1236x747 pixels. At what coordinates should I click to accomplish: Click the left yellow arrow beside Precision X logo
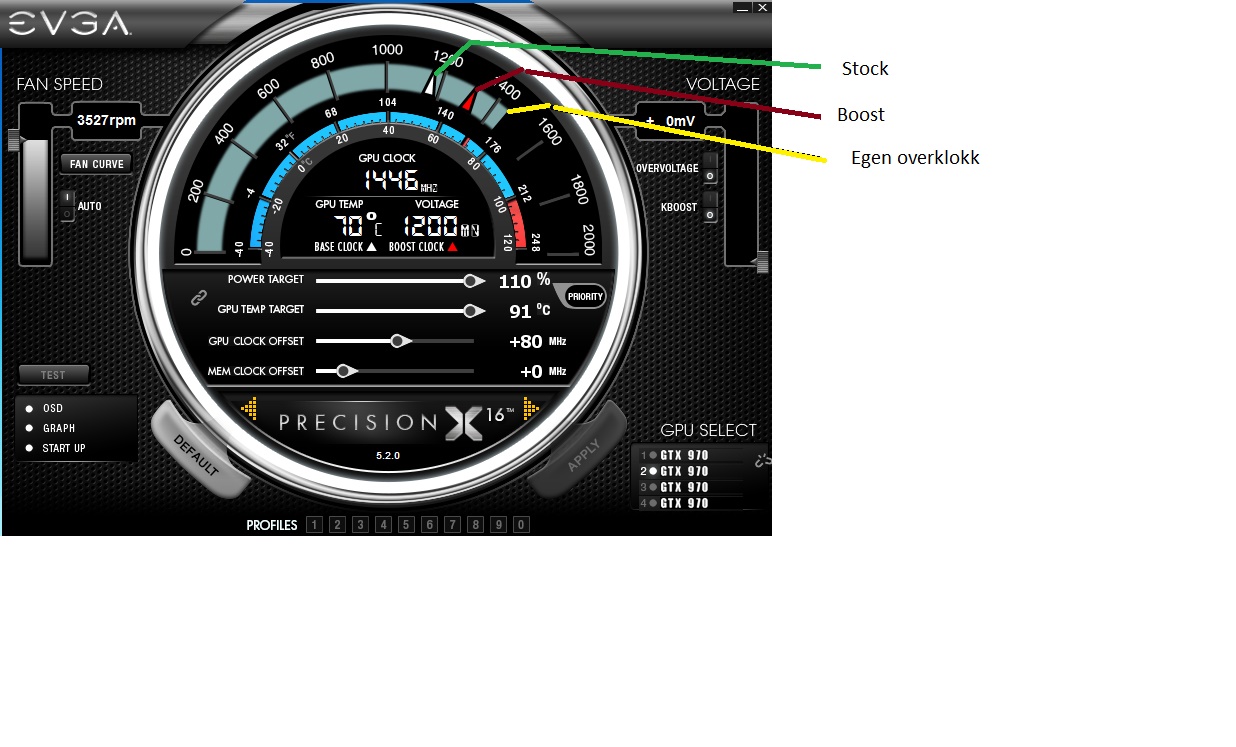tap(250, 408)
